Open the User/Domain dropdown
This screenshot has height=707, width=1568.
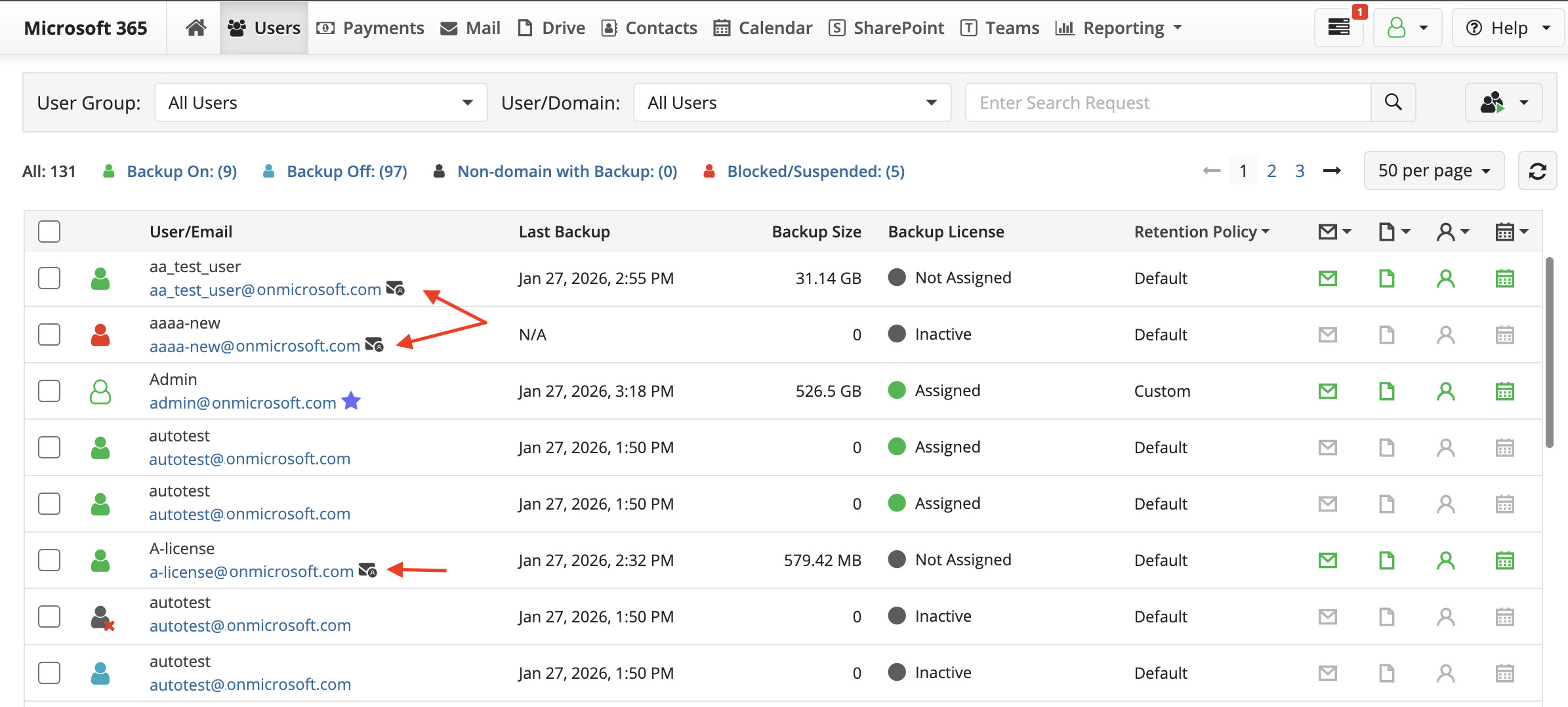(792, 102)
